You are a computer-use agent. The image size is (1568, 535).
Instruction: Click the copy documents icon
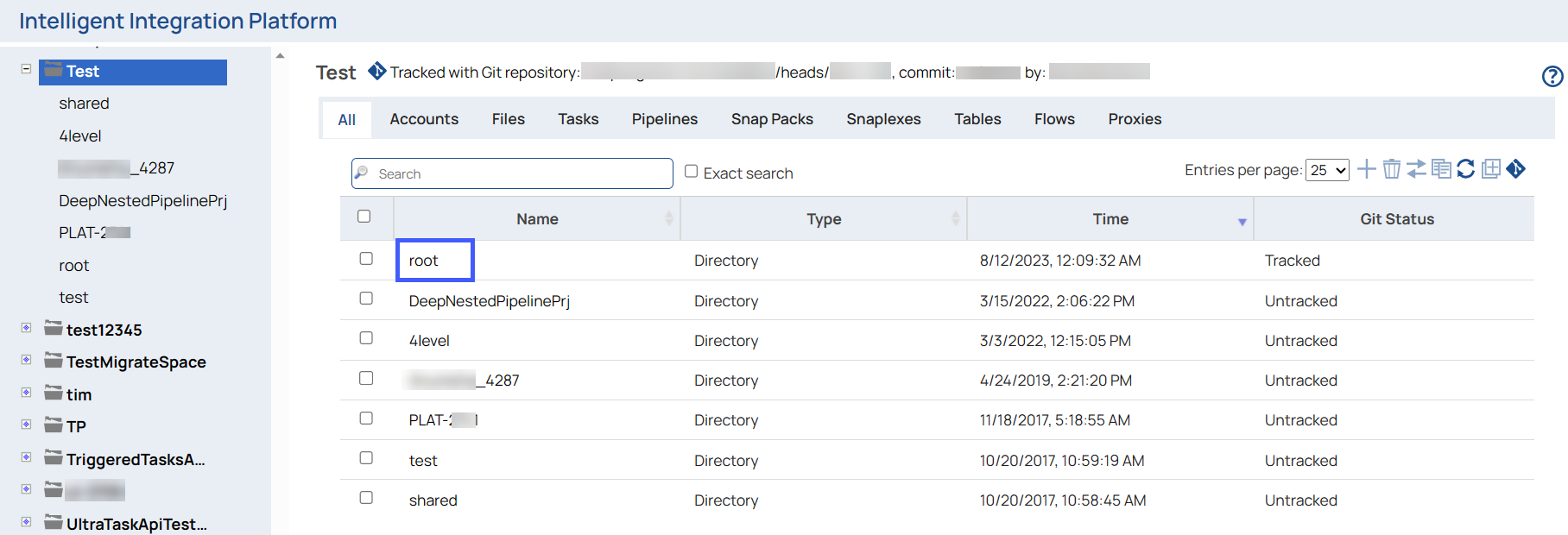click(1441, 169)
